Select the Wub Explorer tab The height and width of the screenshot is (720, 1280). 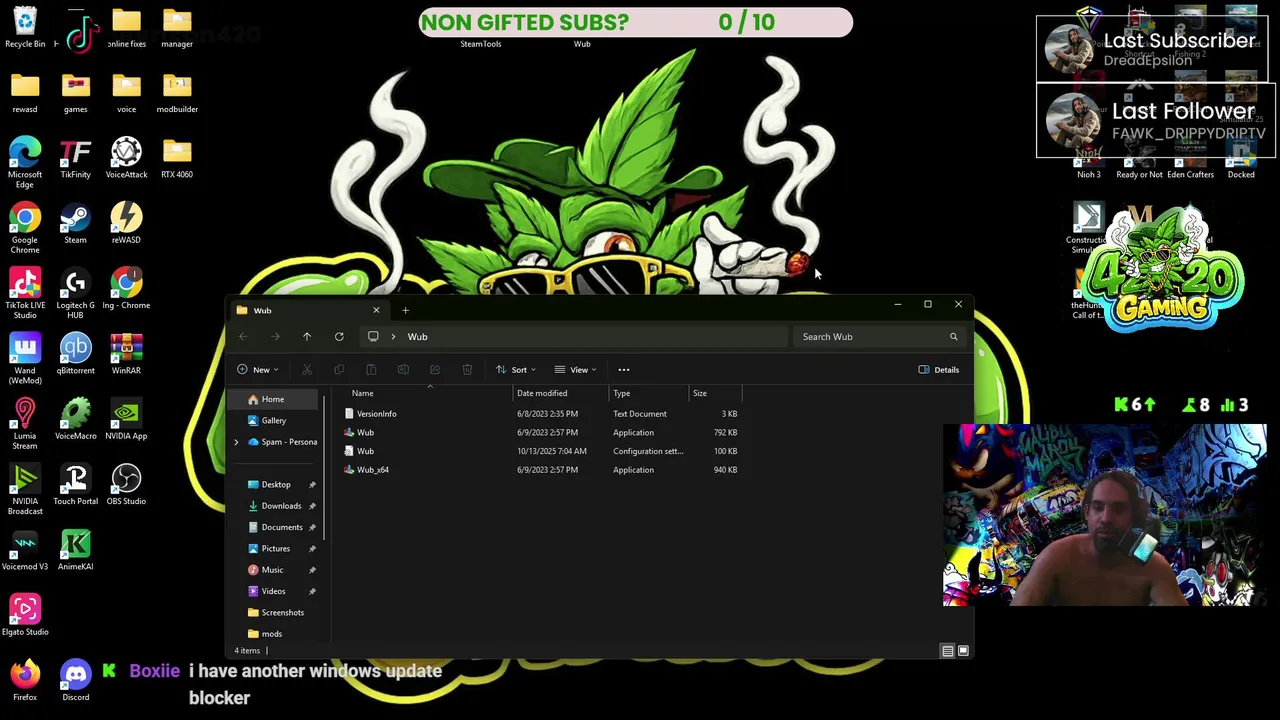coord(308,311)
